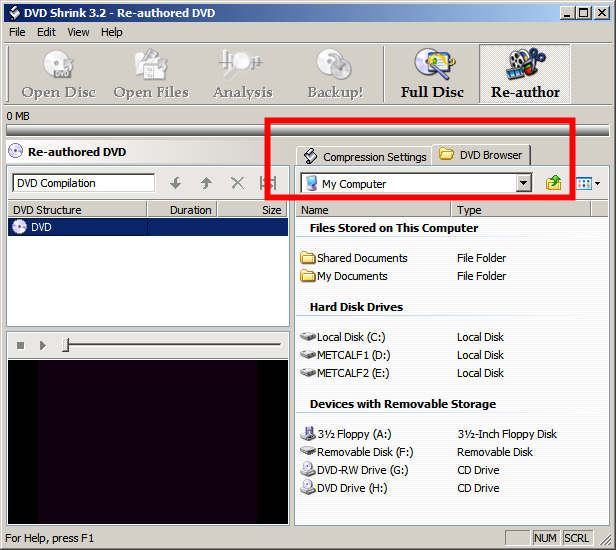Click the Size column header
Screen dimensions: 616x550
pos(253,210)
